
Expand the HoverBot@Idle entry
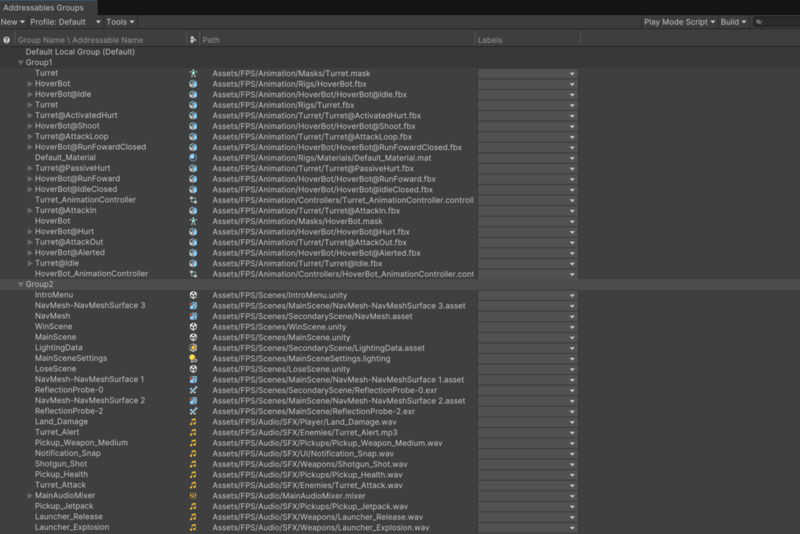[x=30, y=94]
